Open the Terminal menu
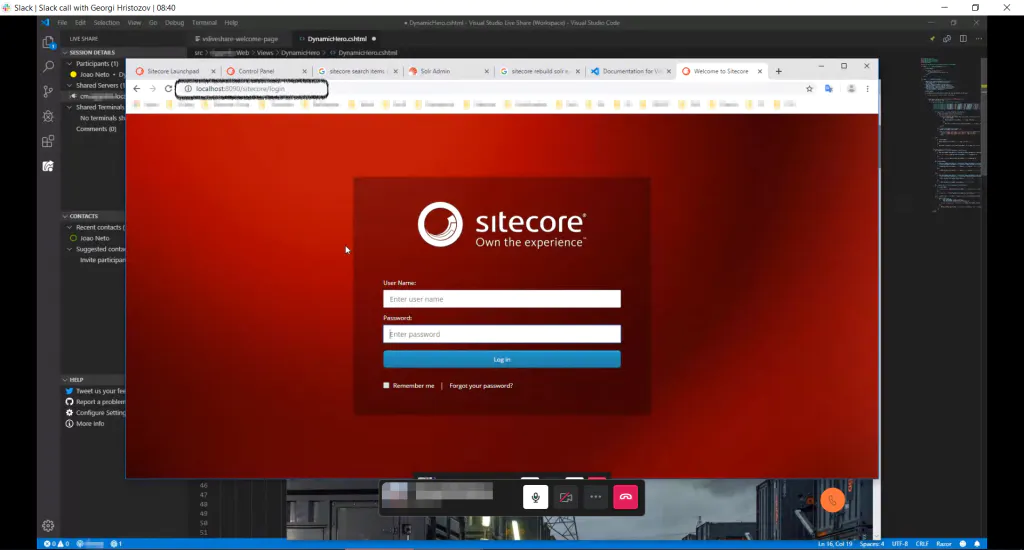Image resolution: width=1024 pixels, height=550 pixels. click(x=204, y=23)
